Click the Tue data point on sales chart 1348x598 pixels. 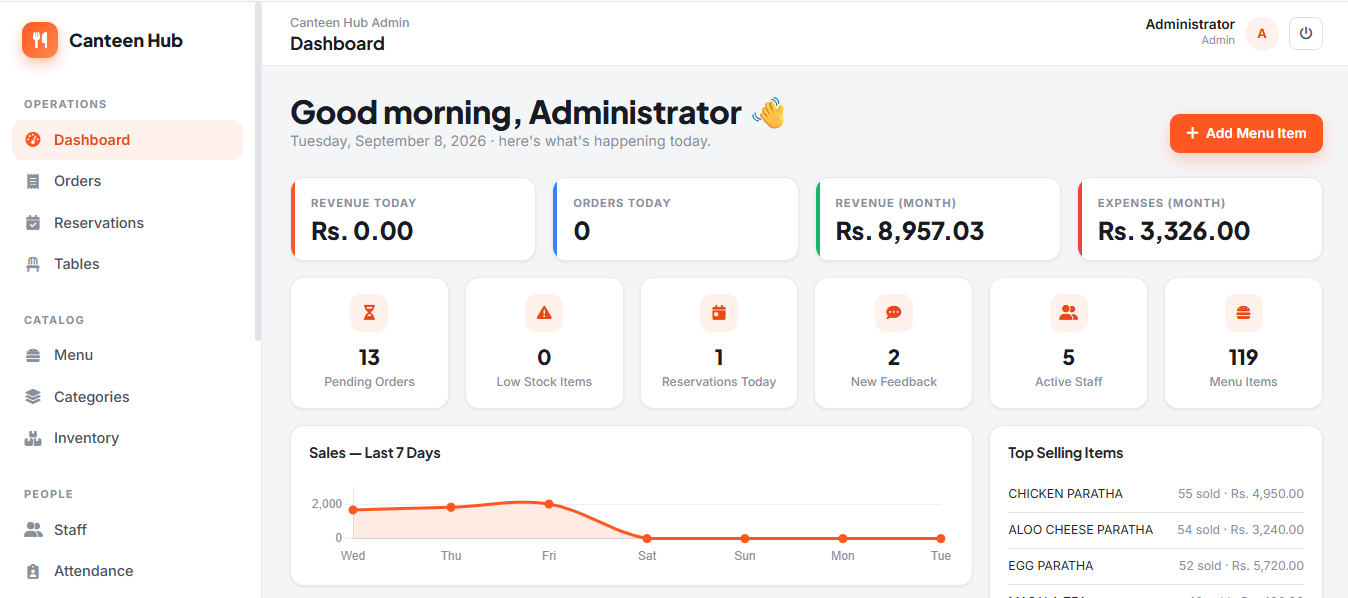[x=941, y=538]
